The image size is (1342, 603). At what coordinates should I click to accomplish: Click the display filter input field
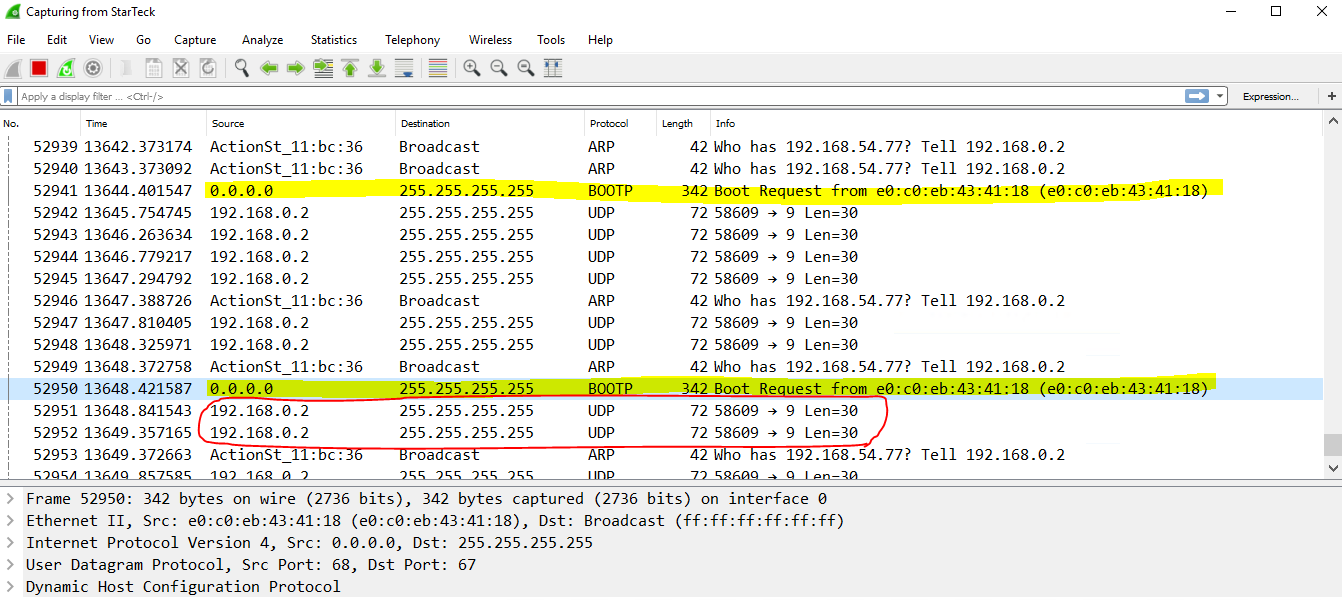(x=598, y=96)
